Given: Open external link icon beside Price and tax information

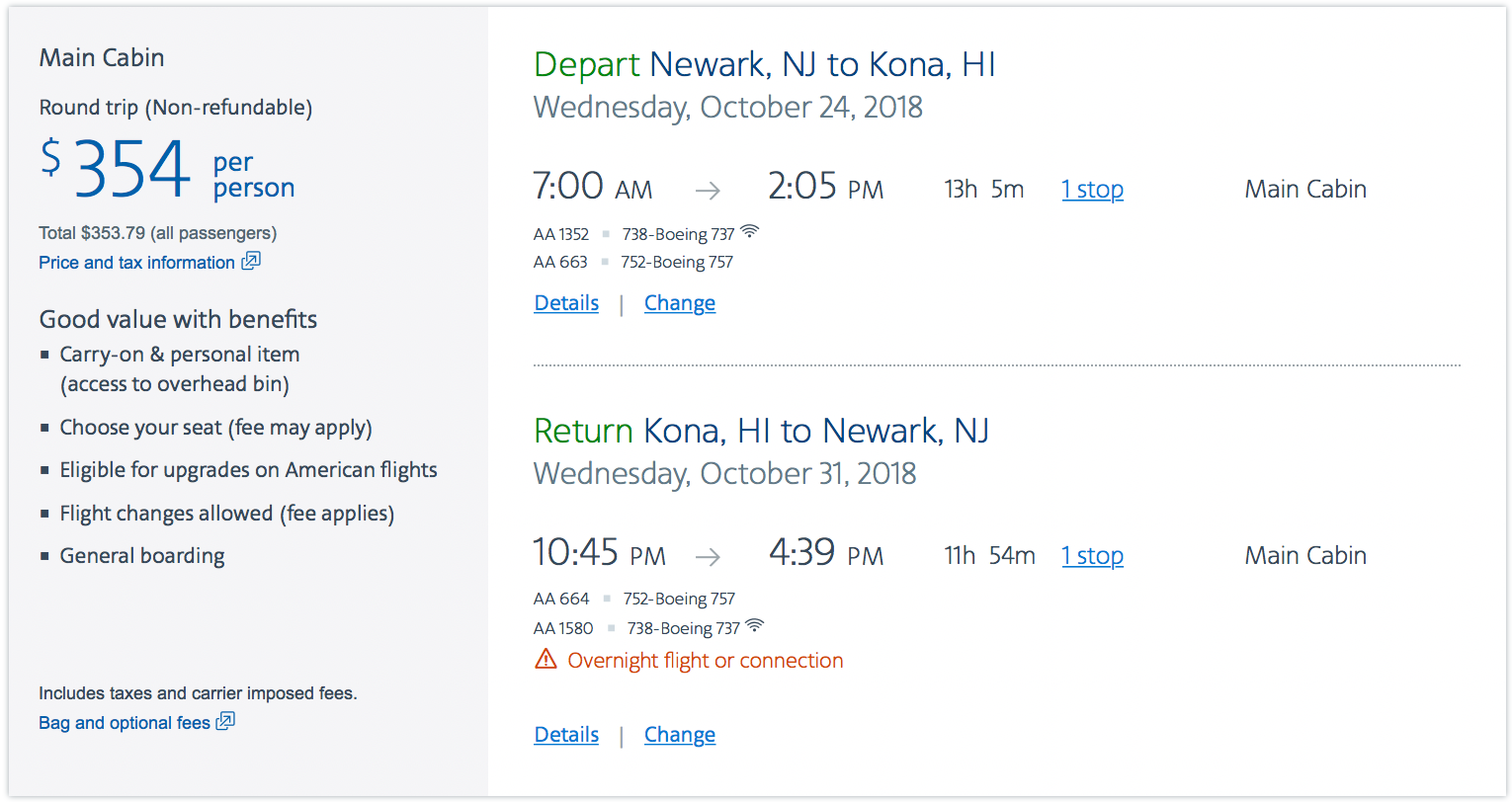Looking at the screenshot, I should click(x=251, y=262).
